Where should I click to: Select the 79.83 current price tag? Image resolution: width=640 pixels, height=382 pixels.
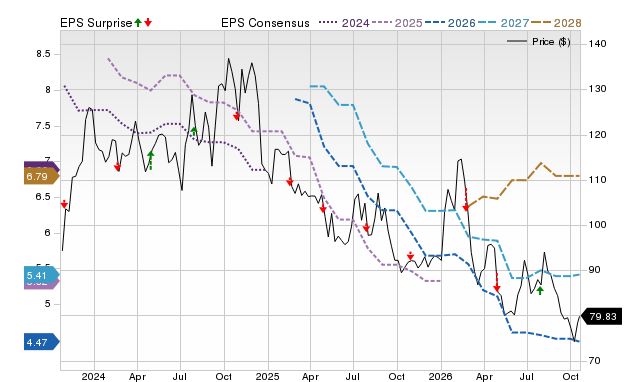(601, 317)
